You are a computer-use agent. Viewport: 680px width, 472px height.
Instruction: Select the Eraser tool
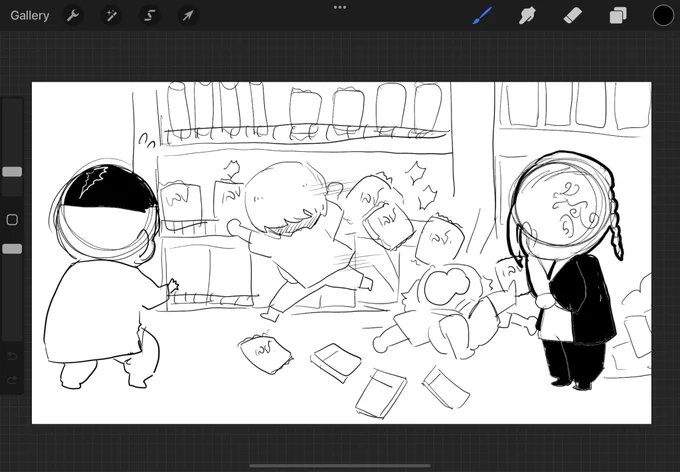572,16
